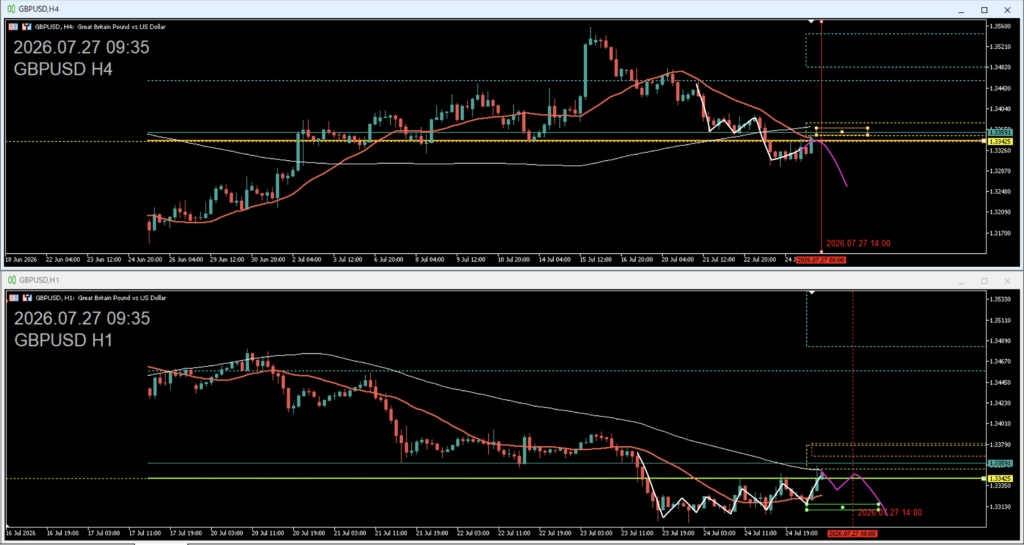Select top-right handle of orange rectangle, H4 chart

click(867, 127)
